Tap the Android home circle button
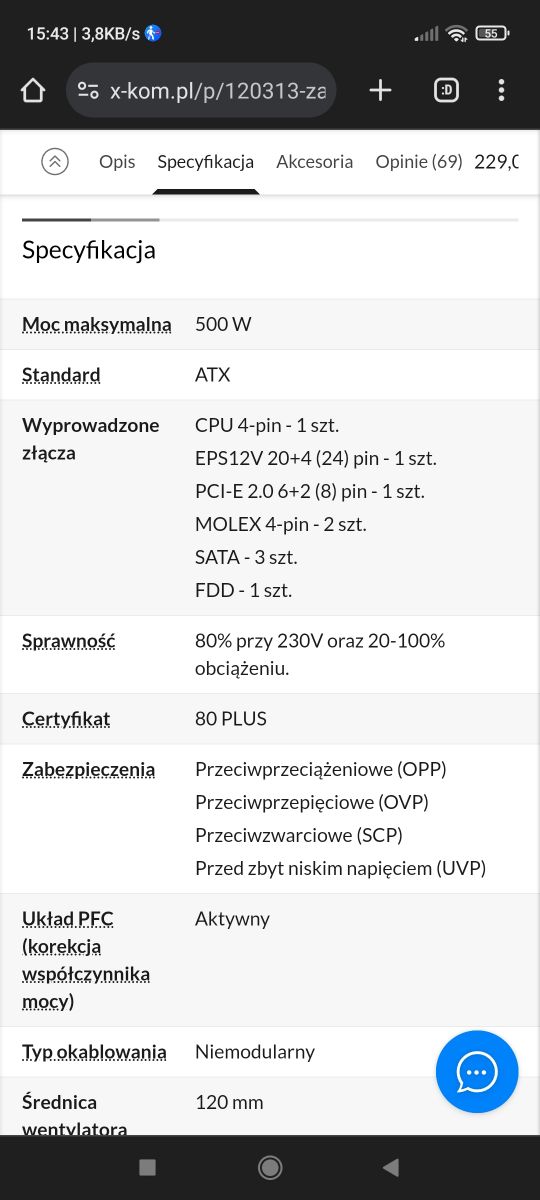This screenshot has height=1200, width=540. (270, 1167)
